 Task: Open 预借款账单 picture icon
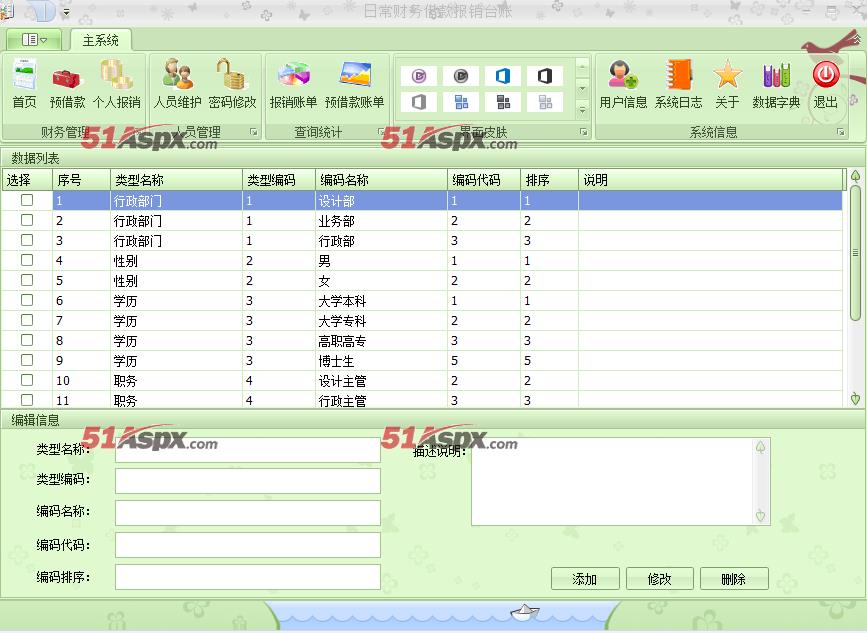(x=355, y=74)
